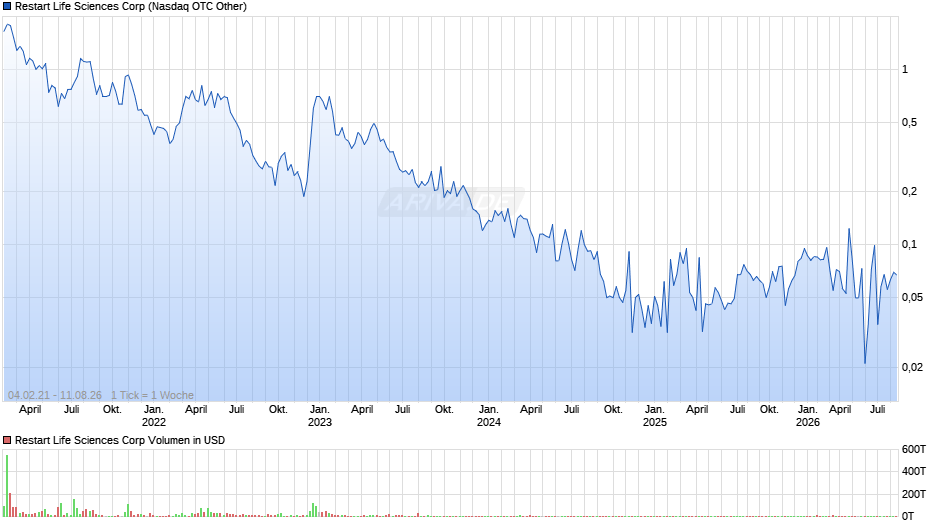Click the price axis label '0,2'
The width and height of the screenshot is (940, 526).
909,191
